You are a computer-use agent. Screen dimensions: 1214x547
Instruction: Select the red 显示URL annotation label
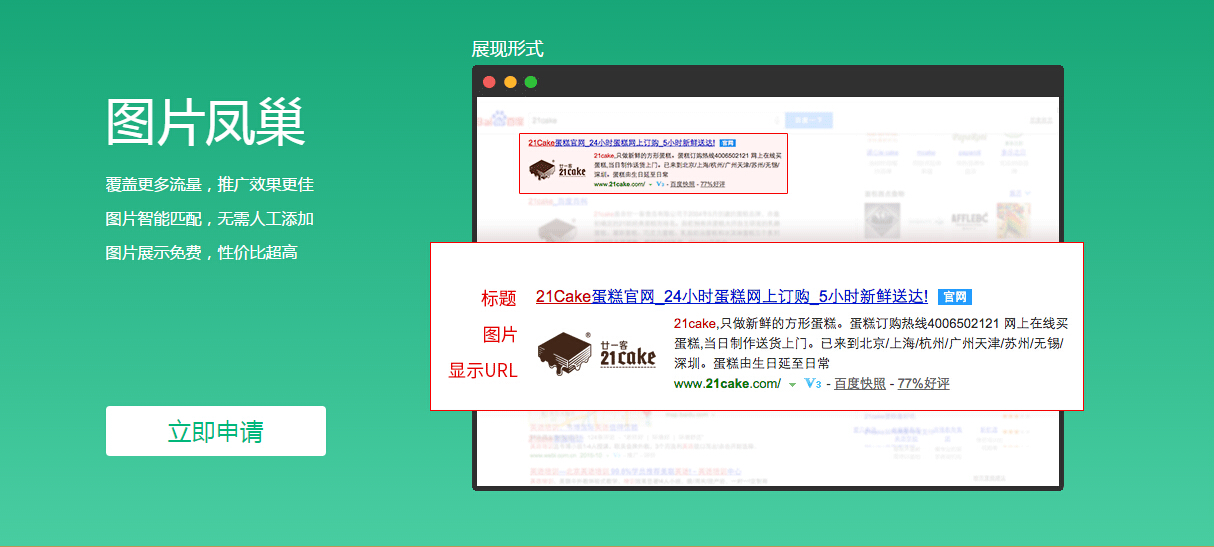pos(483,371)
